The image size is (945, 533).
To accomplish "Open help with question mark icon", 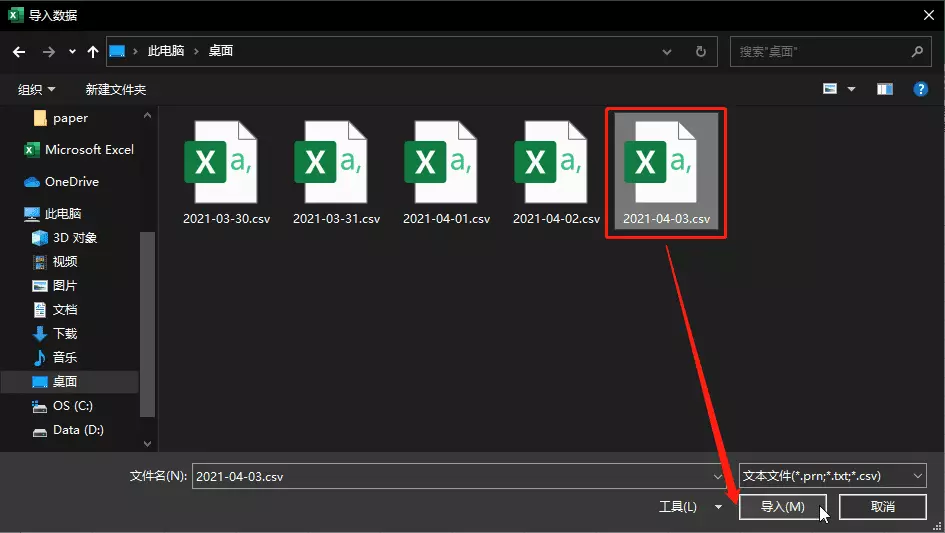I will point(921,89).
